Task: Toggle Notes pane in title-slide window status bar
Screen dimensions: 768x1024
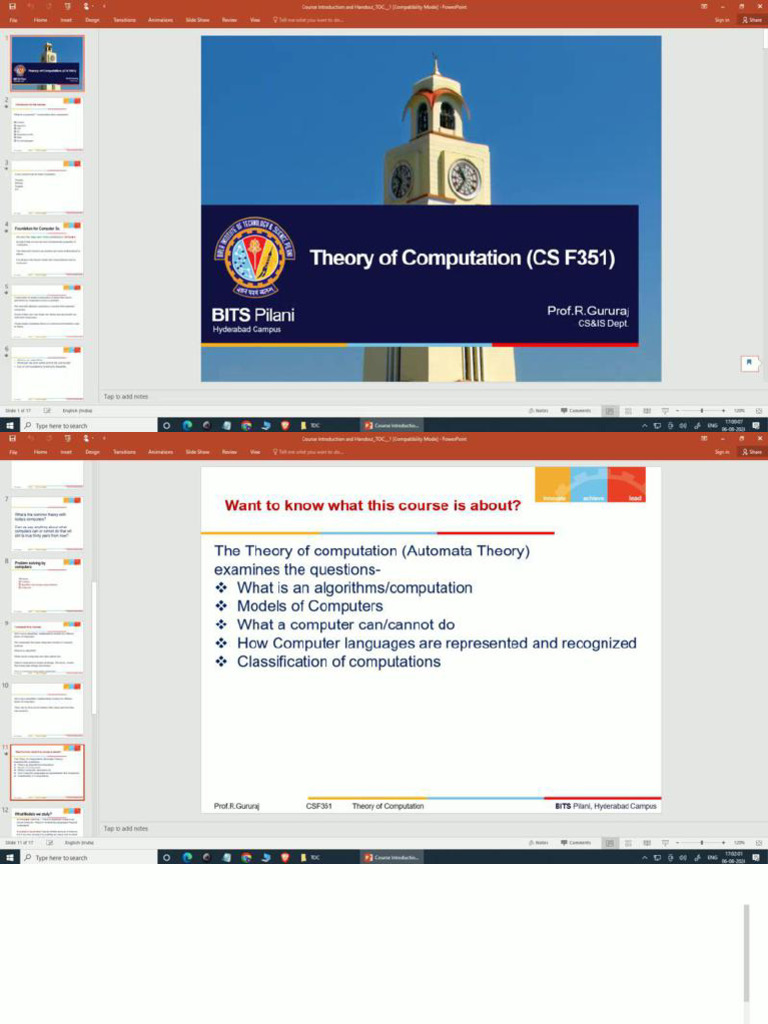Action: 538,411
